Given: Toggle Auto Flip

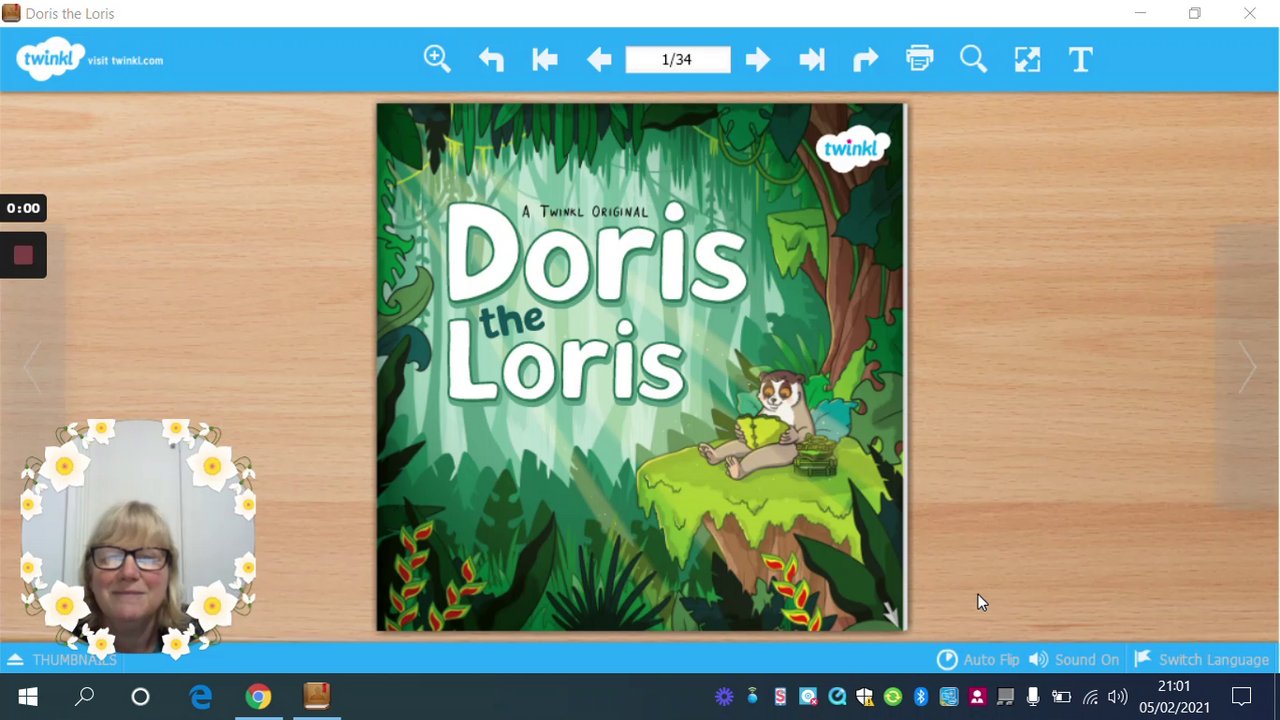Looking at the screenshot, I should [x=977, y=659].
